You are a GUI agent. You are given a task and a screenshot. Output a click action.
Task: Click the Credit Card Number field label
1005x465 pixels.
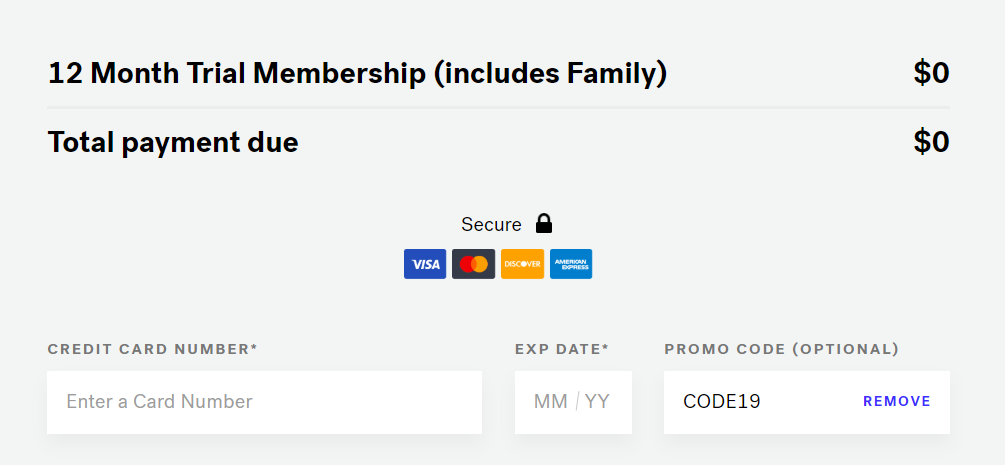click(x=152, y=349)
